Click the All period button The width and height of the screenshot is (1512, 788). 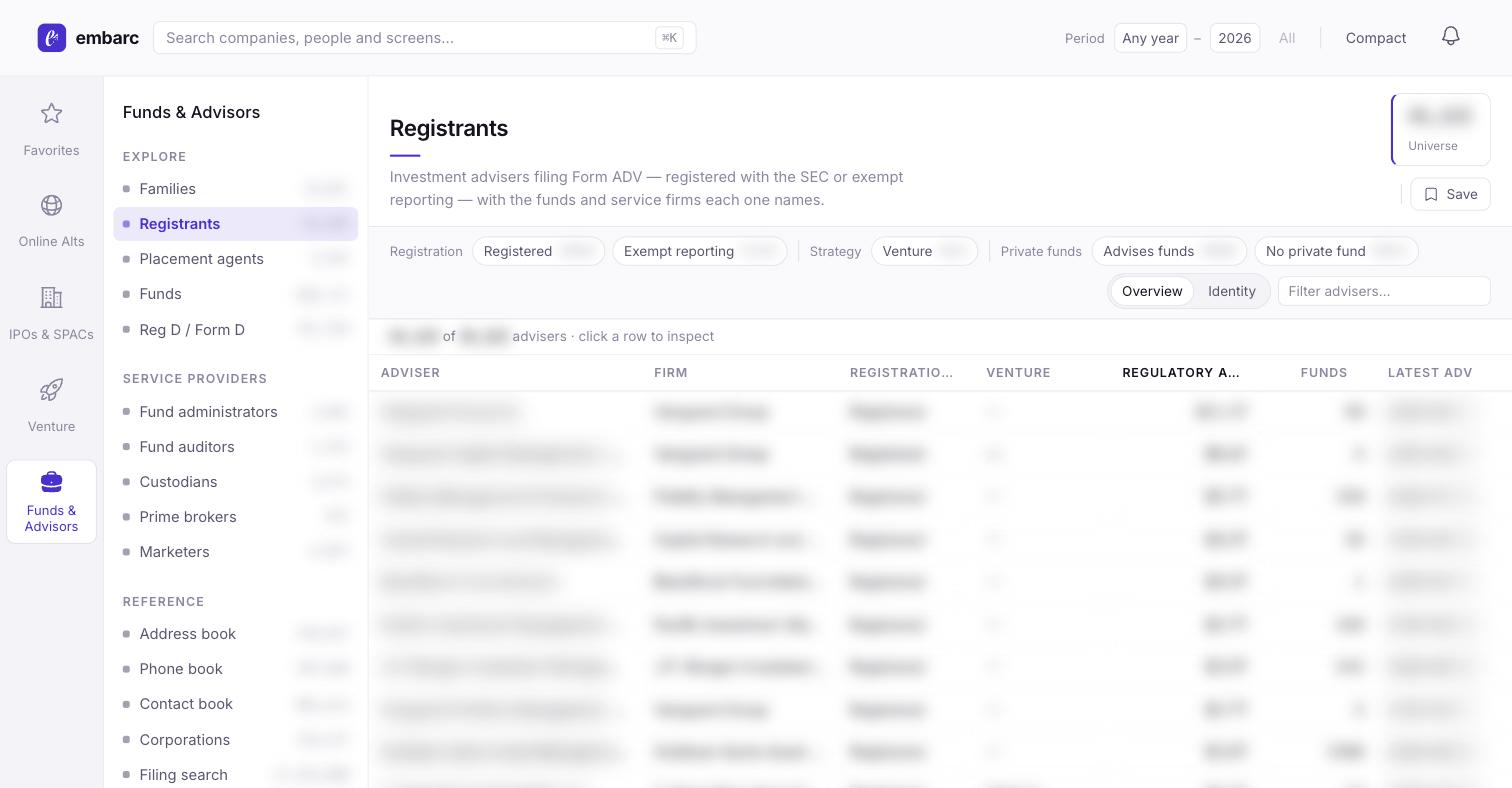pyautogui.click(x=1287, y=38)
